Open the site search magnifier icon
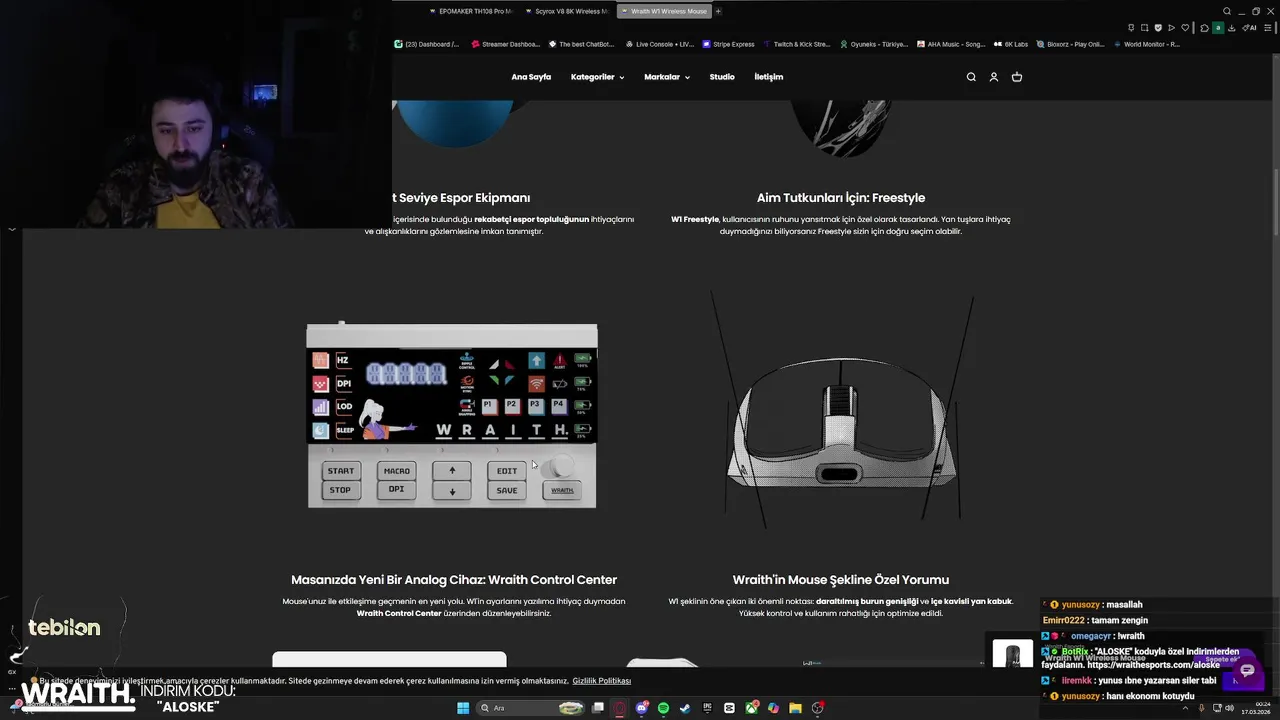 tap(971, 77)
